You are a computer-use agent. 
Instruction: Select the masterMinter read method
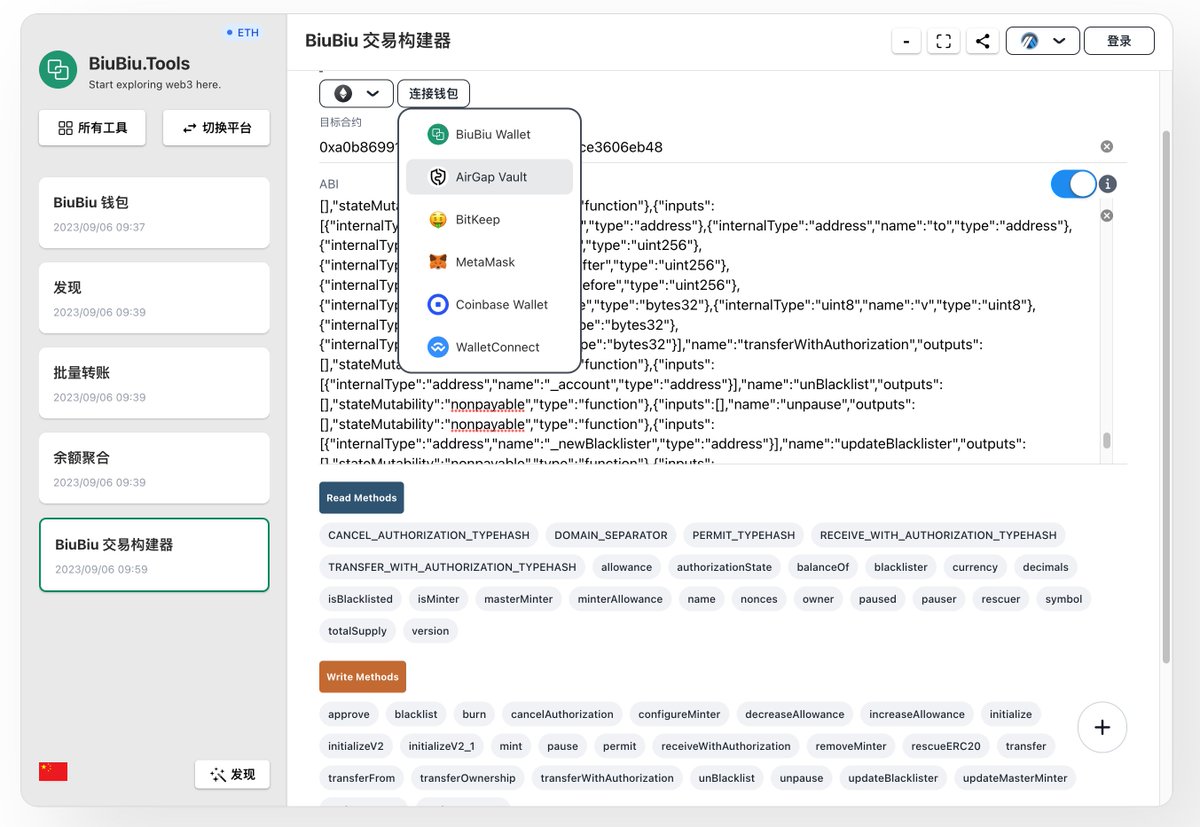pyautogui.click(x=519, y=599)
